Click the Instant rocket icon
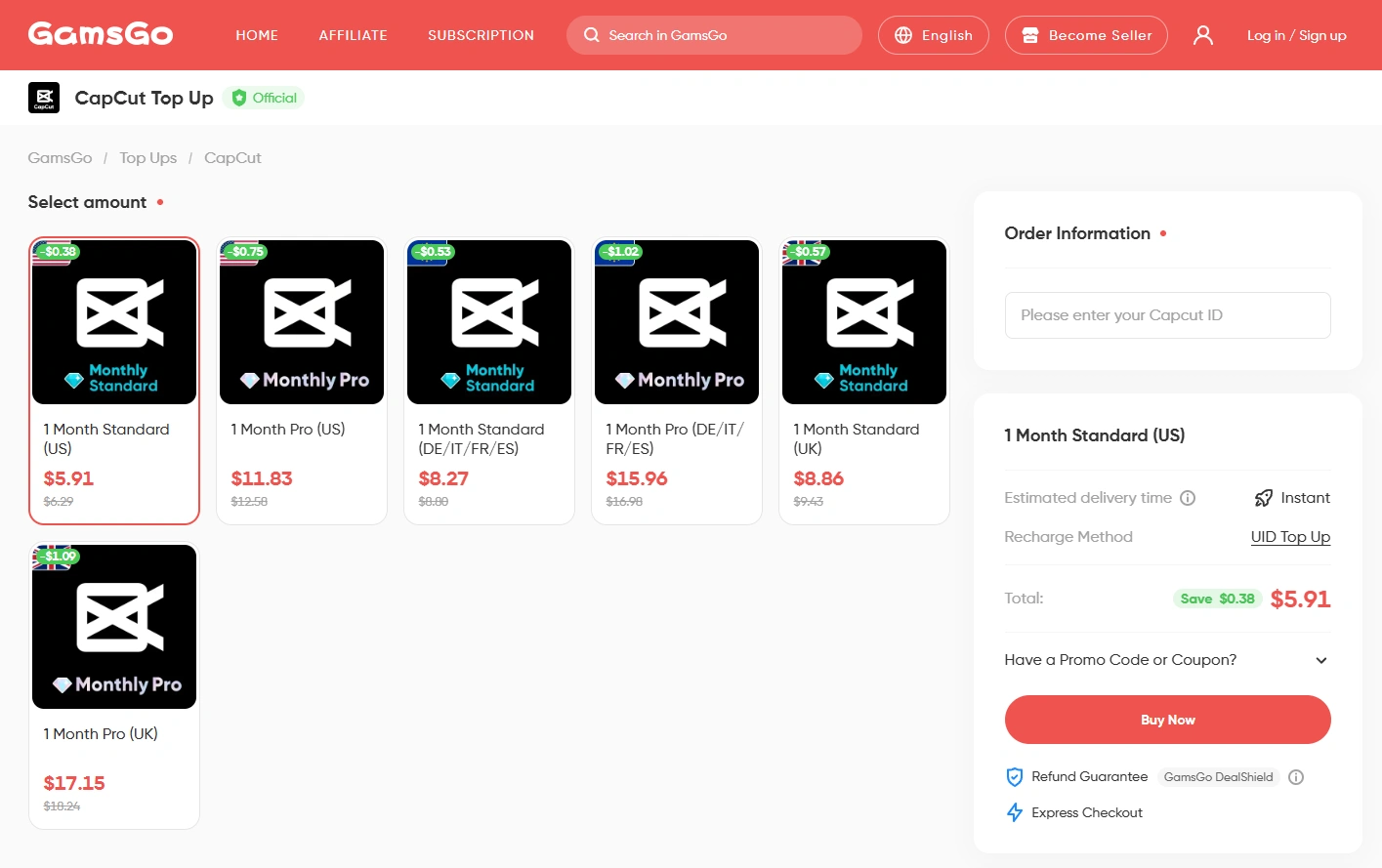 [x=1264, y=498]
